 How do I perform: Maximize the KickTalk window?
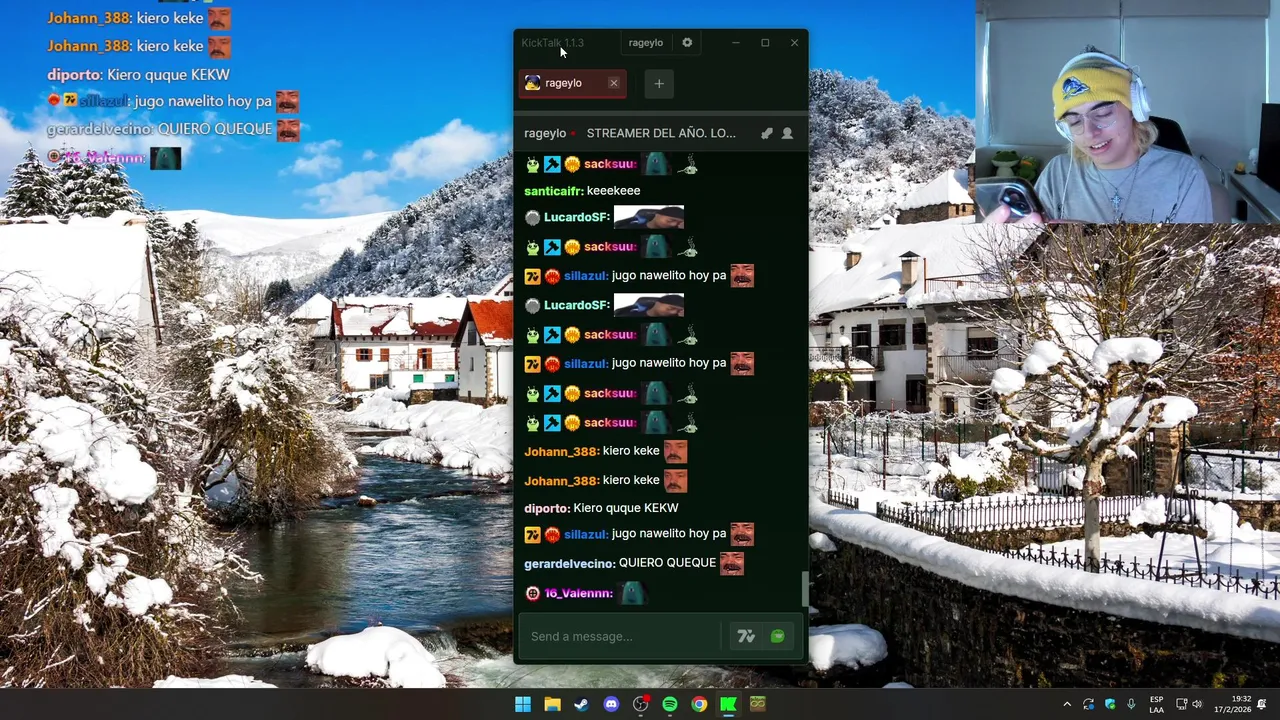765,43
